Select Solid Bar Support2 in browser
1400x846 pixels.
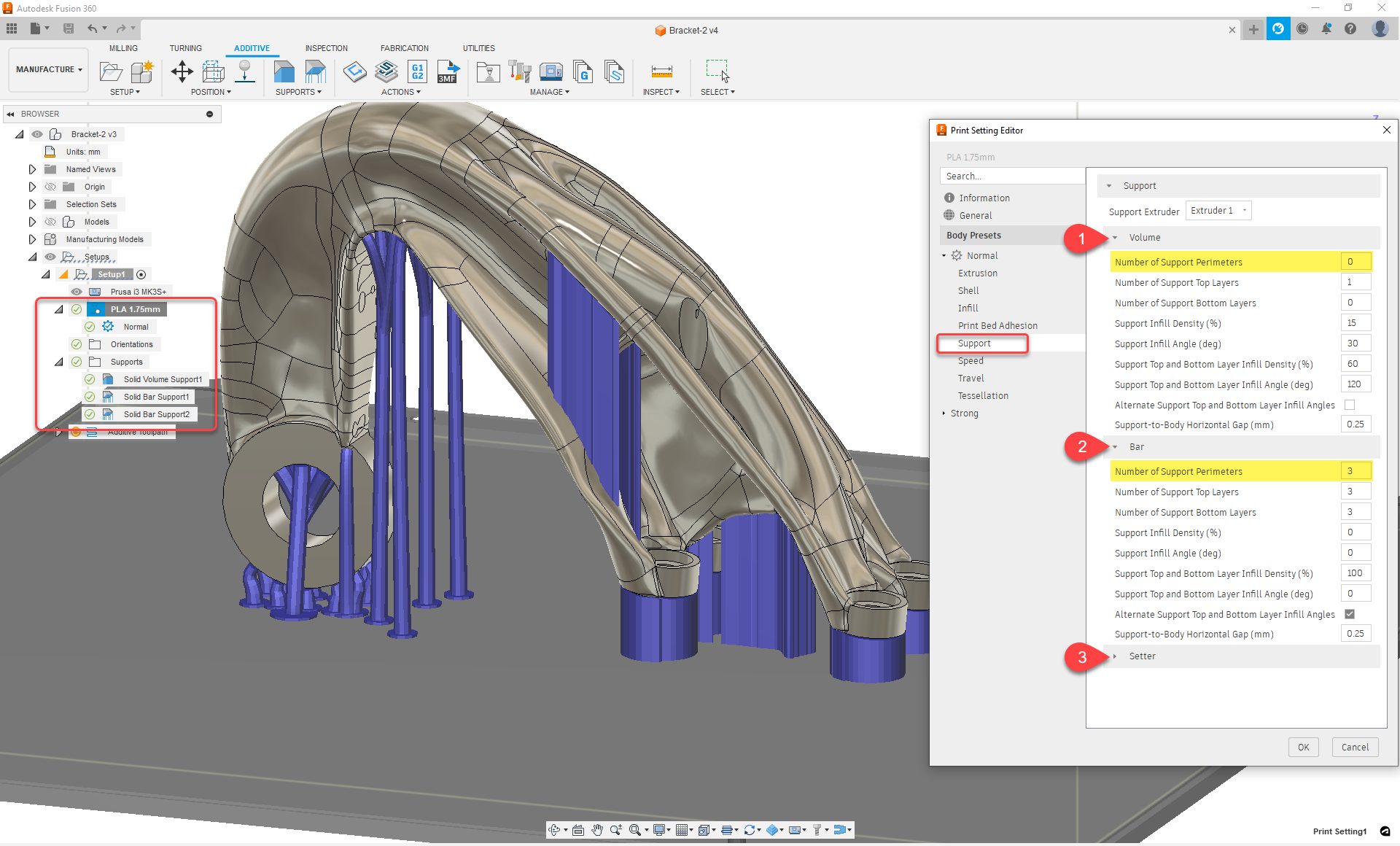(156, 414)
